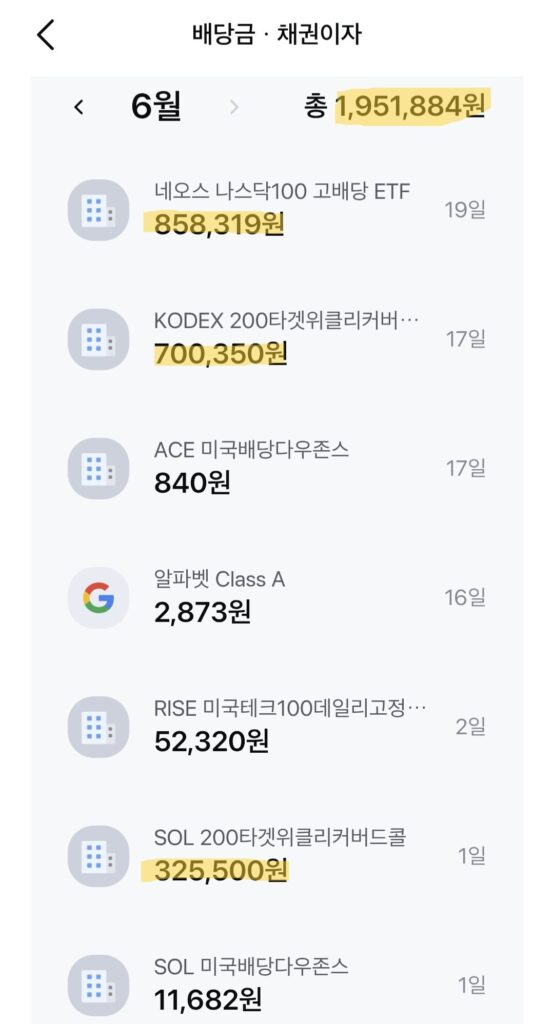Select the 325,500원 SOL dividend amount
This screenshot has width=554, height=1024.
tap(221, 871)
